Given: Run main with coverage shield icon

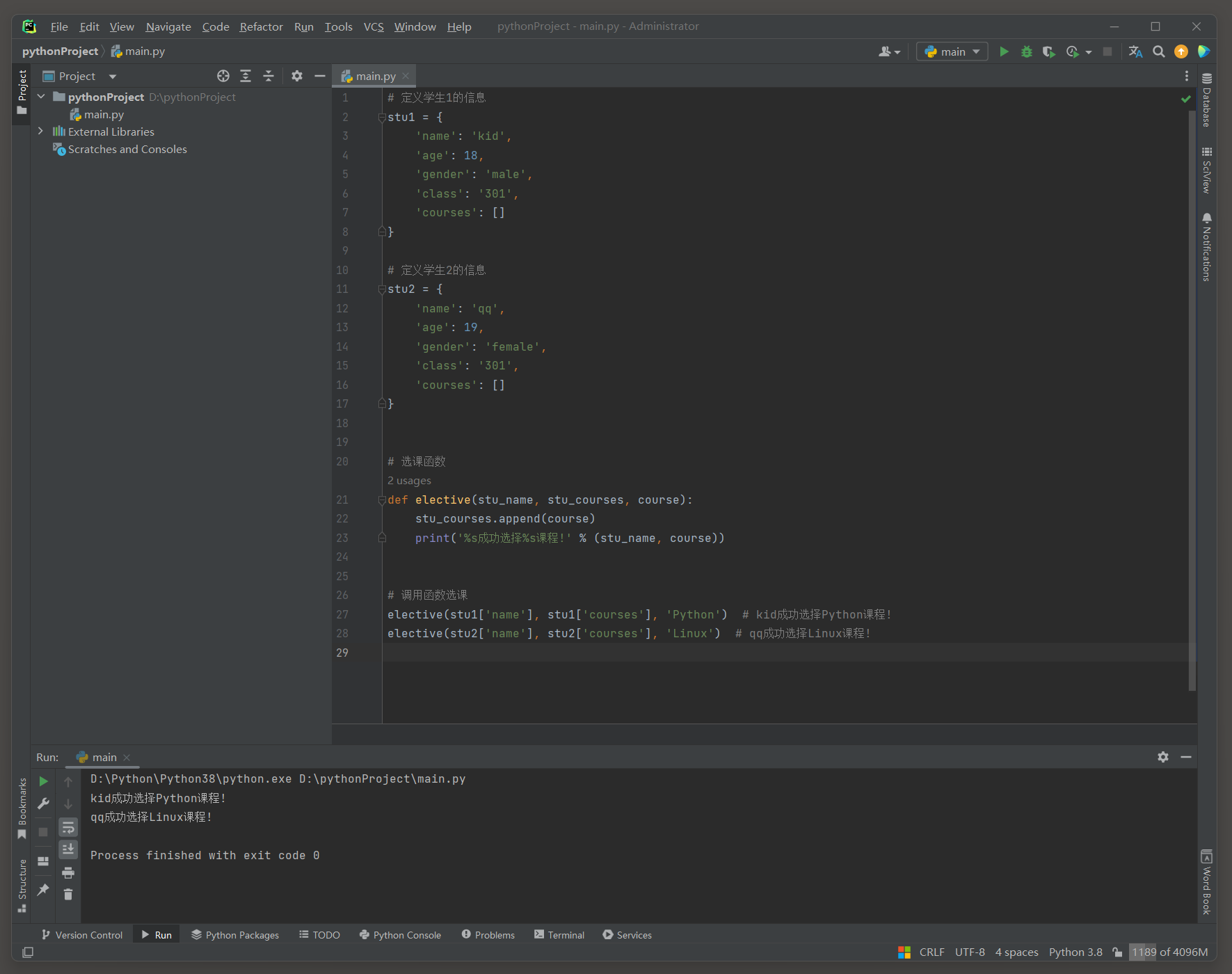Looking at the screenshot, I should [1048, 51].
